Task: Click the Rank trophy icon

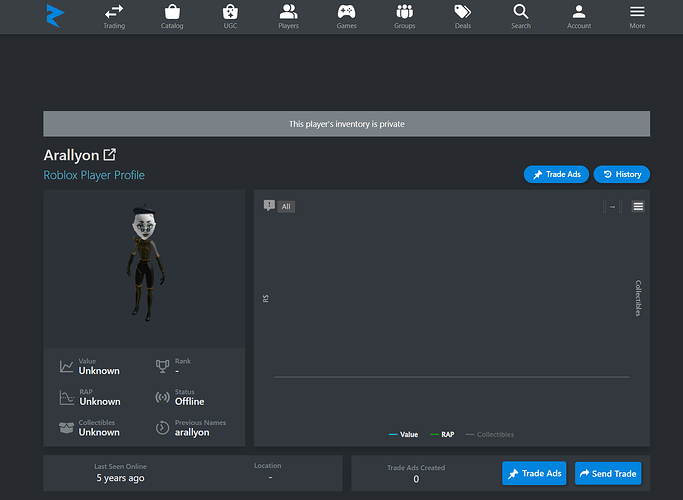Action: click(162, 366)
